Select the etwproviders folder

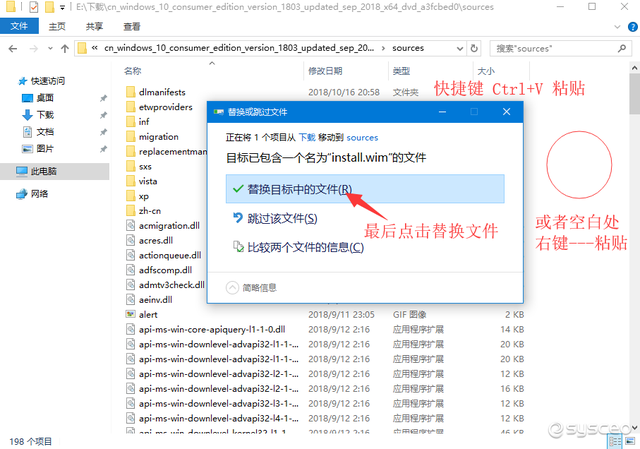coord(165,107)
